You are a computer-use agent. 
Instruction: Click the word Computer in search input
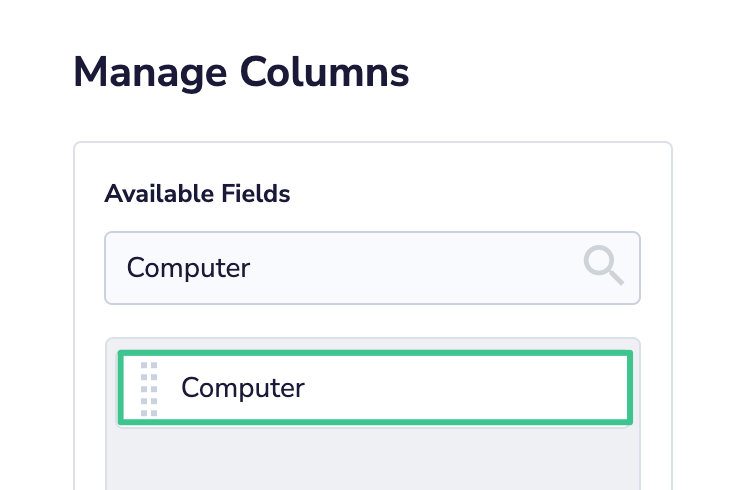tap(188, 269)
